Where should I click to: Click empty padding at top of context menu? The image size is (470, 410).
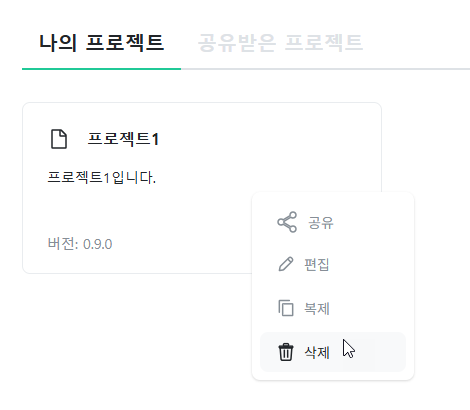[333, 199]
